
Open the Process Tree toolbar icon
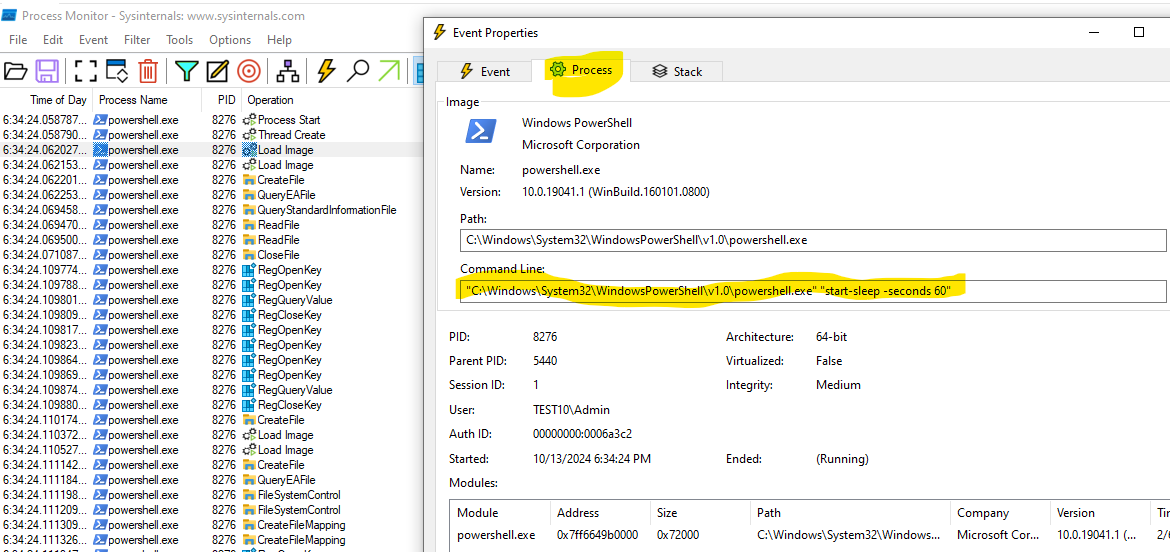[x=287, y=71]
